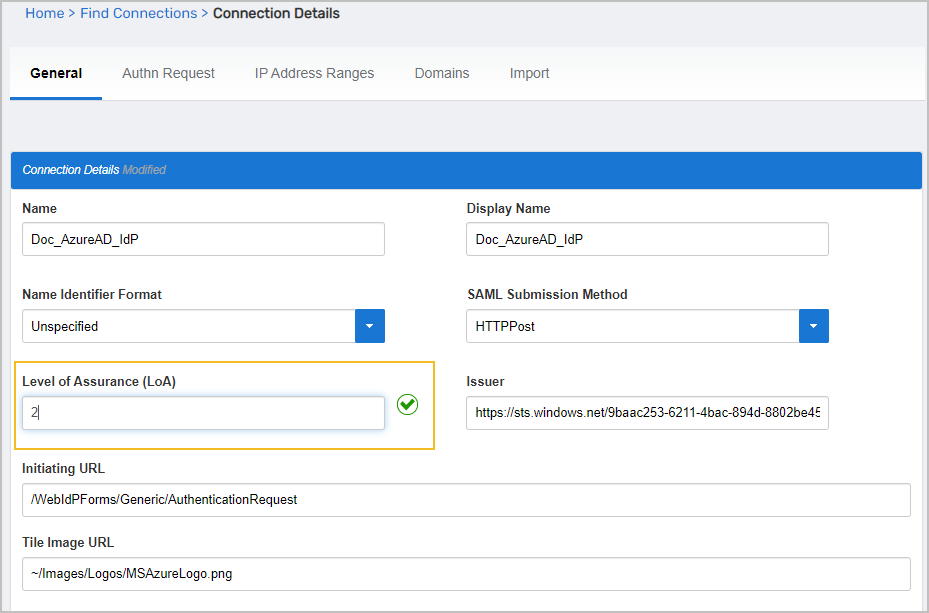The width and height of the screenshot is (929, 613).
Task: Click the Connection Details breadcrumb text
Action: point(276,13)
